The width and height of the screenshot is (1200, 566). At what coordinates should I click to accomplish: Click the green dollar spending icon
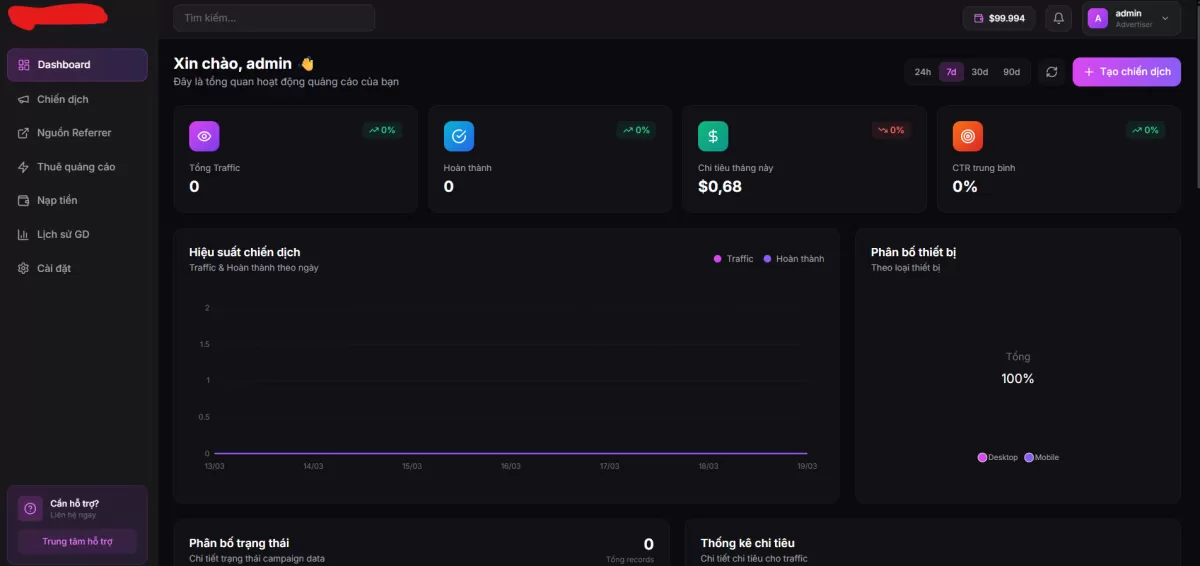(x=713, y=136)
